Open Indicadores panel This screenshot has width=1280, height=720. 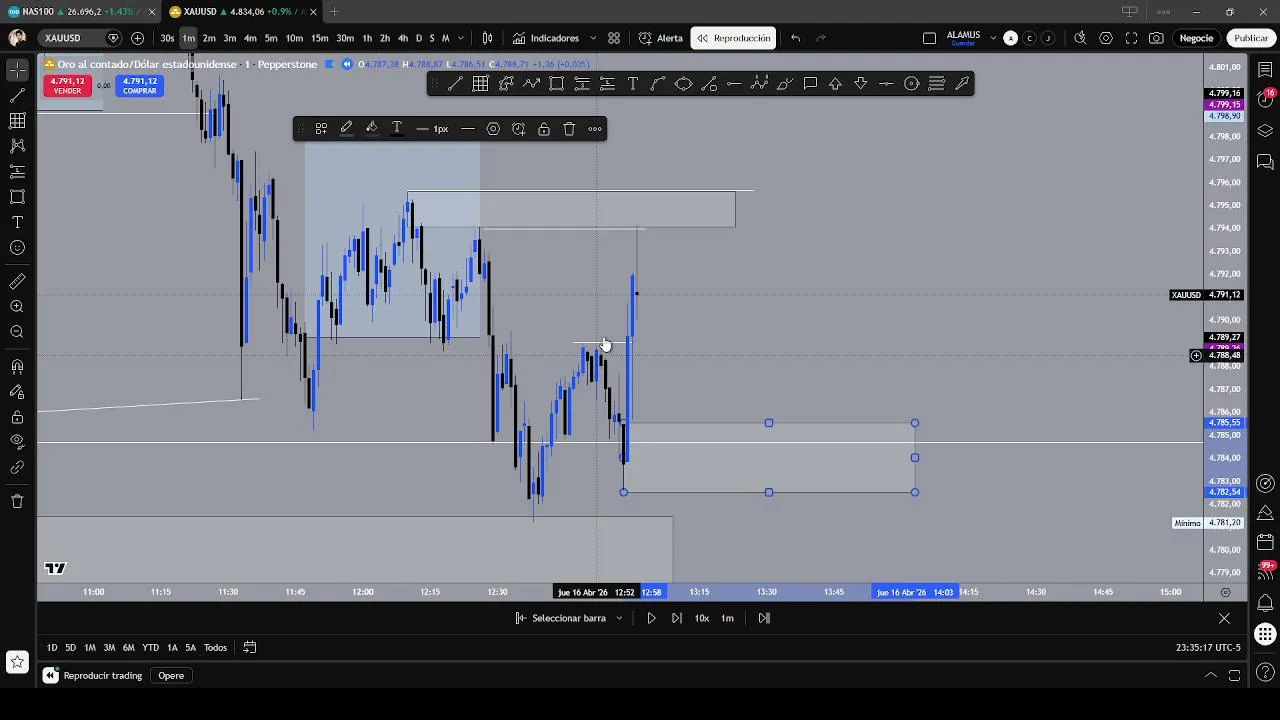[x=546, y=38]
